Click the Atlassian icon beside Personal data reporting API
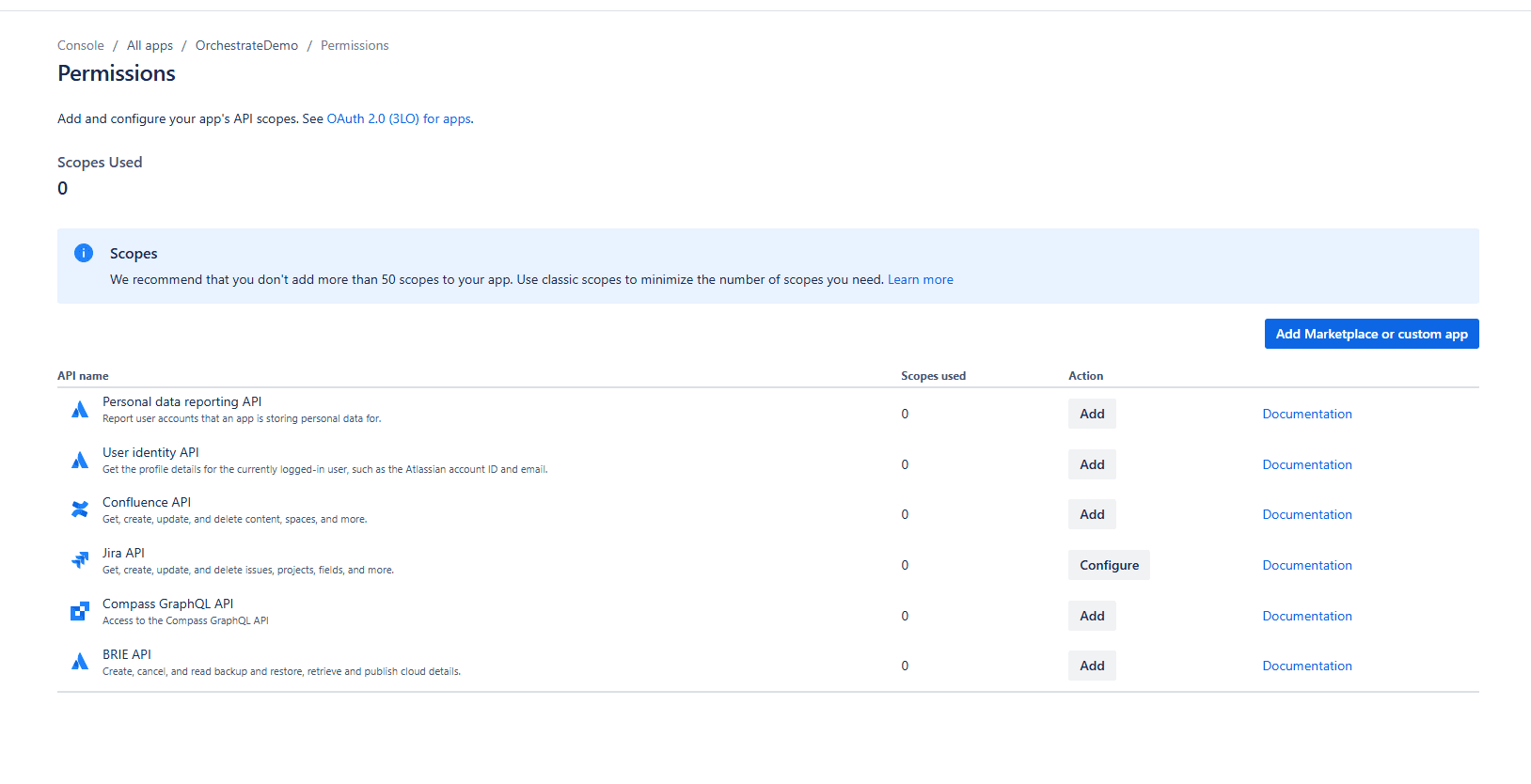This screenshot has height=784, width=1531. 80,410
